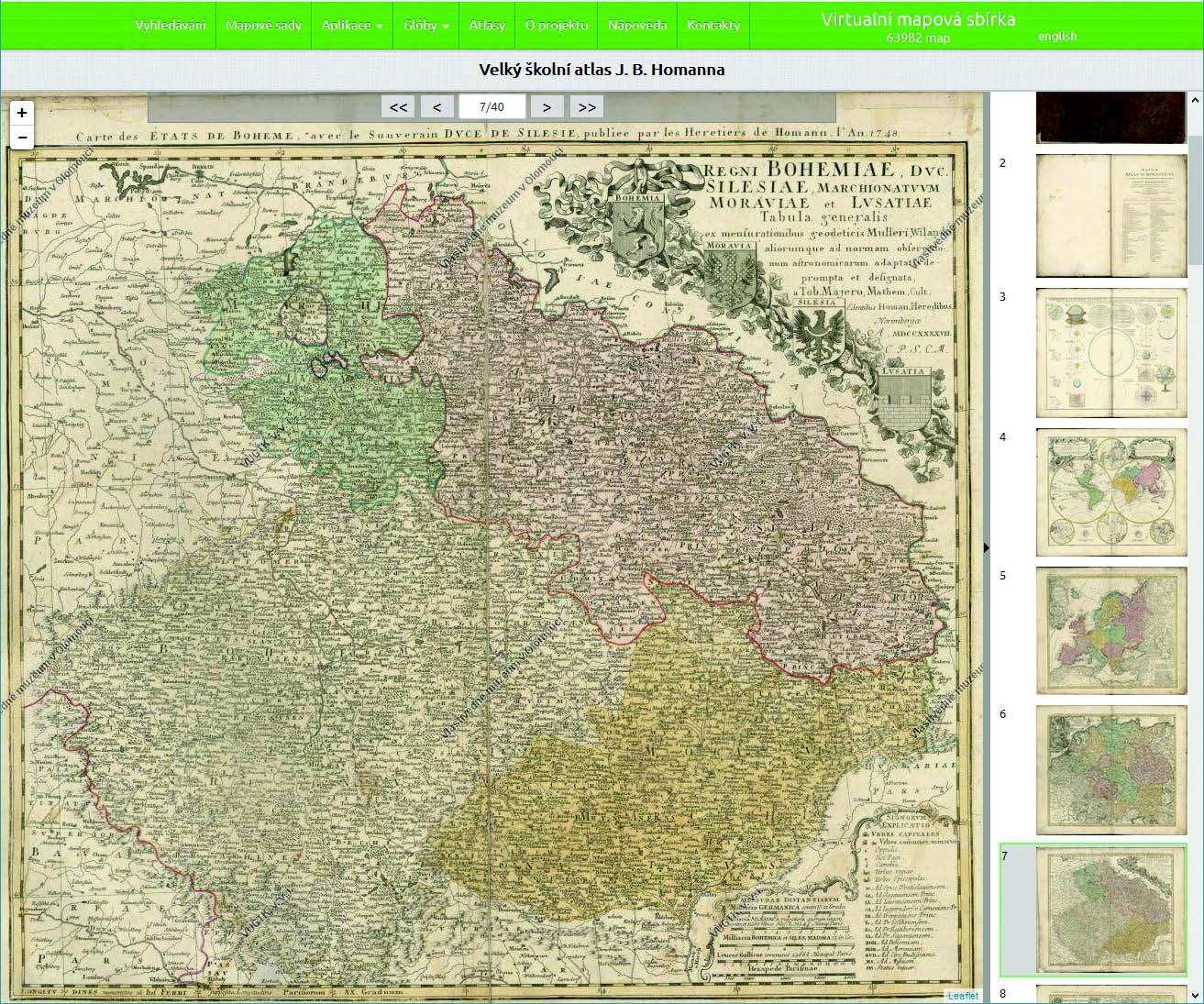The image size is (1204, 1004).
Task: Click the Virtualní mapová sbírka title link
Action: click(x=918, y=19)
